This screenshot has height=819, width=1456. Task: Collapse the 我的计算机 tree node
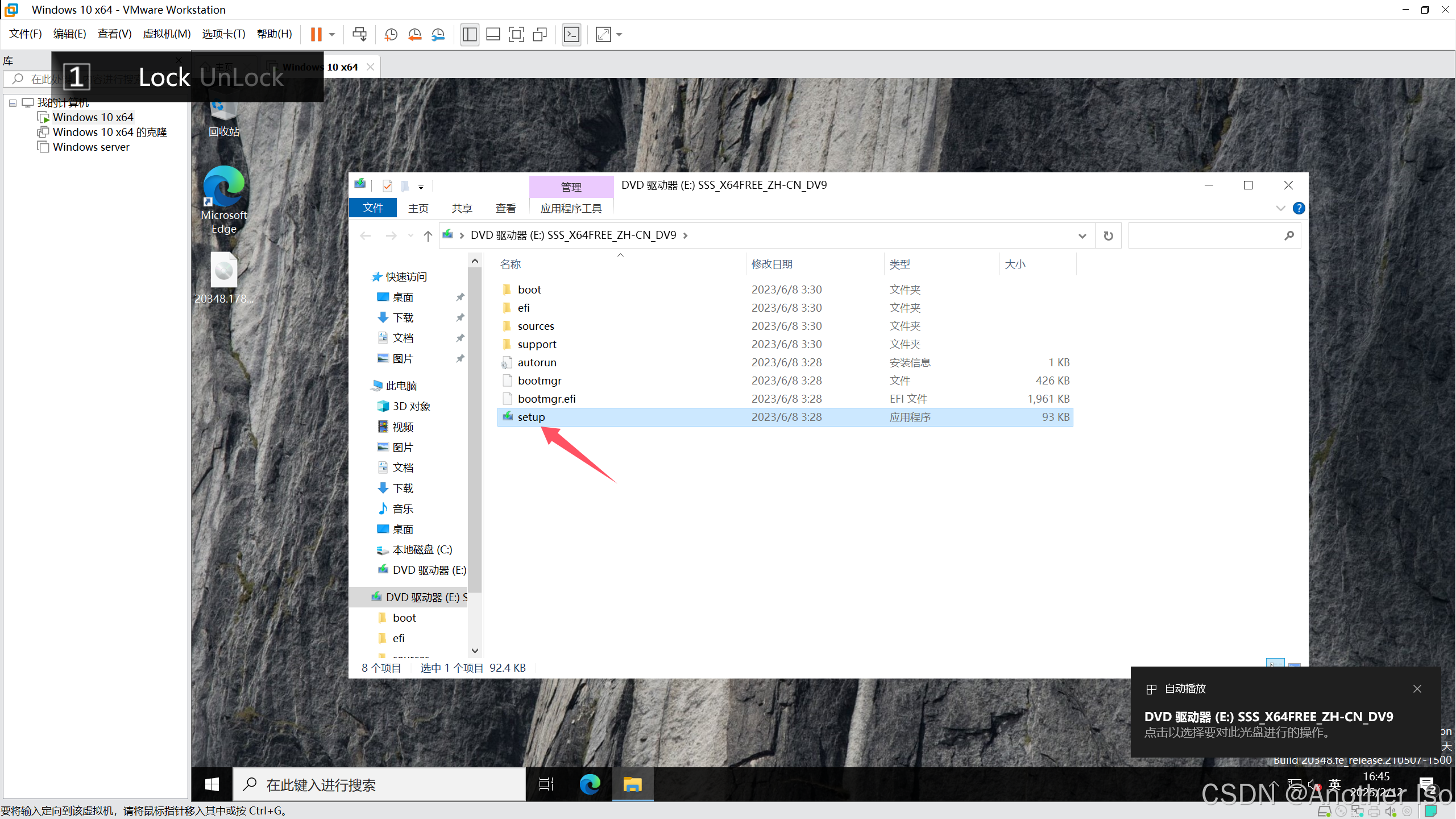[x=13, y=103]
